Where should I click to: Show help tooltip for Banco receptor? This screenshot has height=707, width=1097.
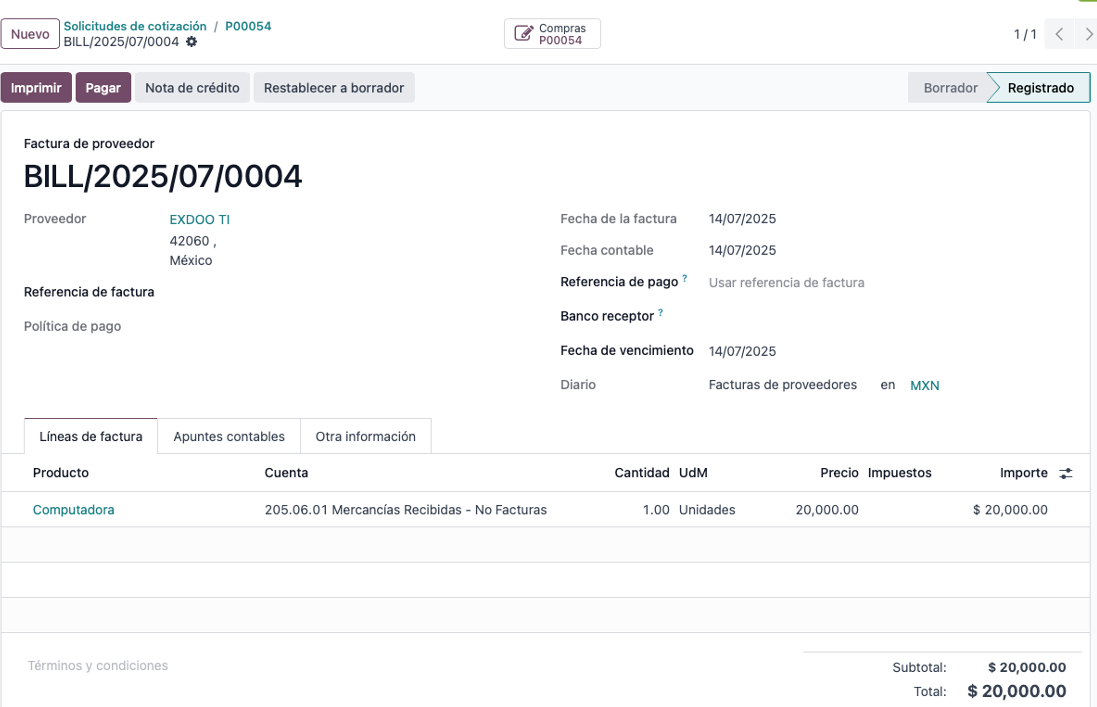coord(660,313)
